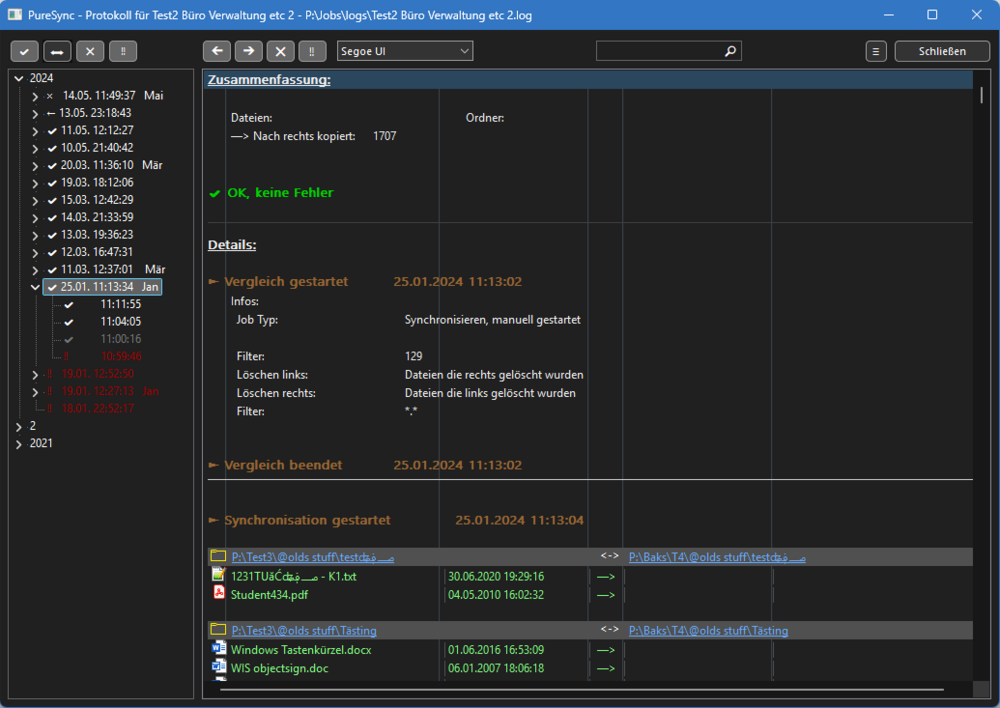Select the greyed 11:00:16 sub-entry
This screenshot has height=708, width=1000.
121,339
